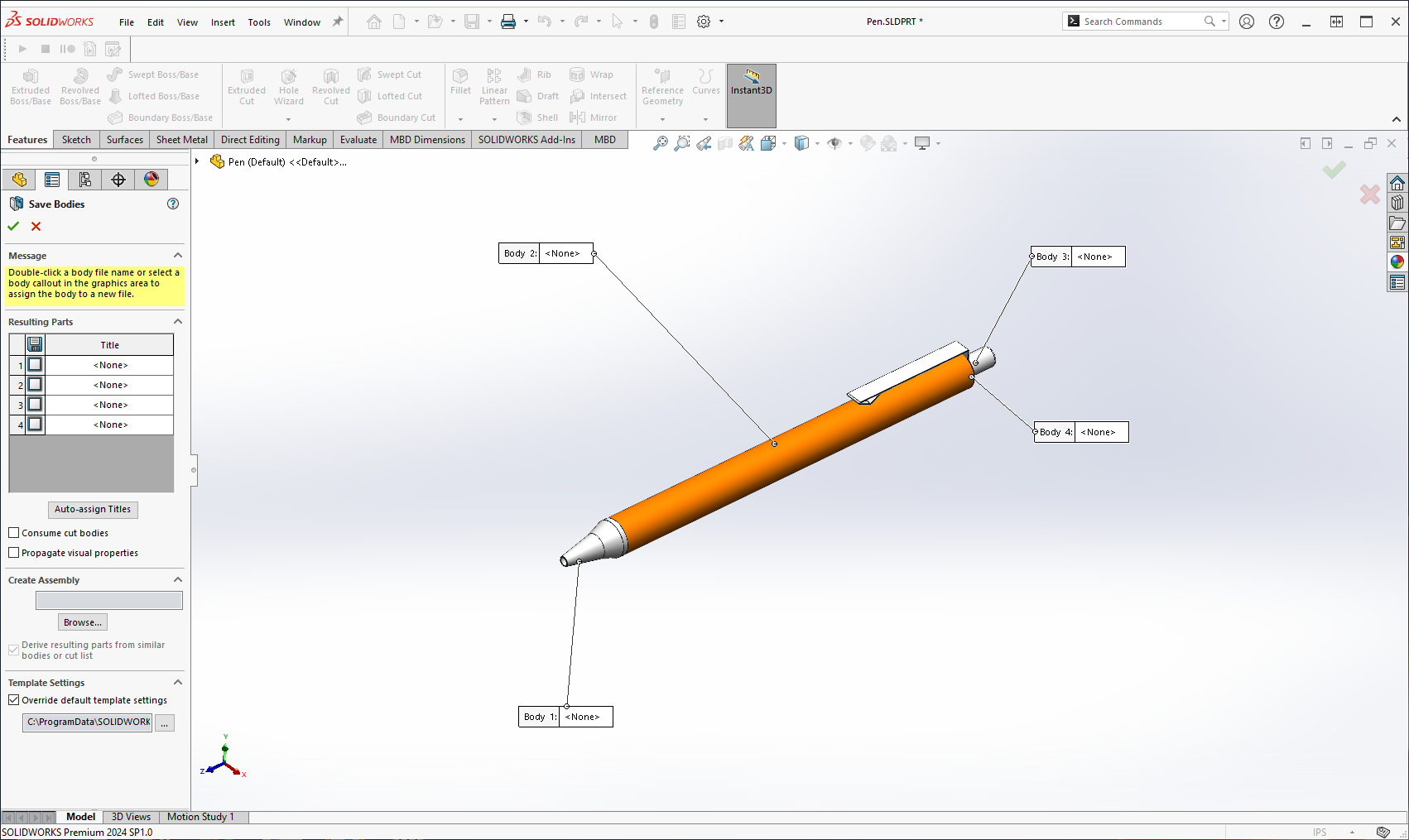The height and width of the screenshot is (840, 1409).
Task: Open the Search Commands dropdown arrow
Action: coord(1224,22)
